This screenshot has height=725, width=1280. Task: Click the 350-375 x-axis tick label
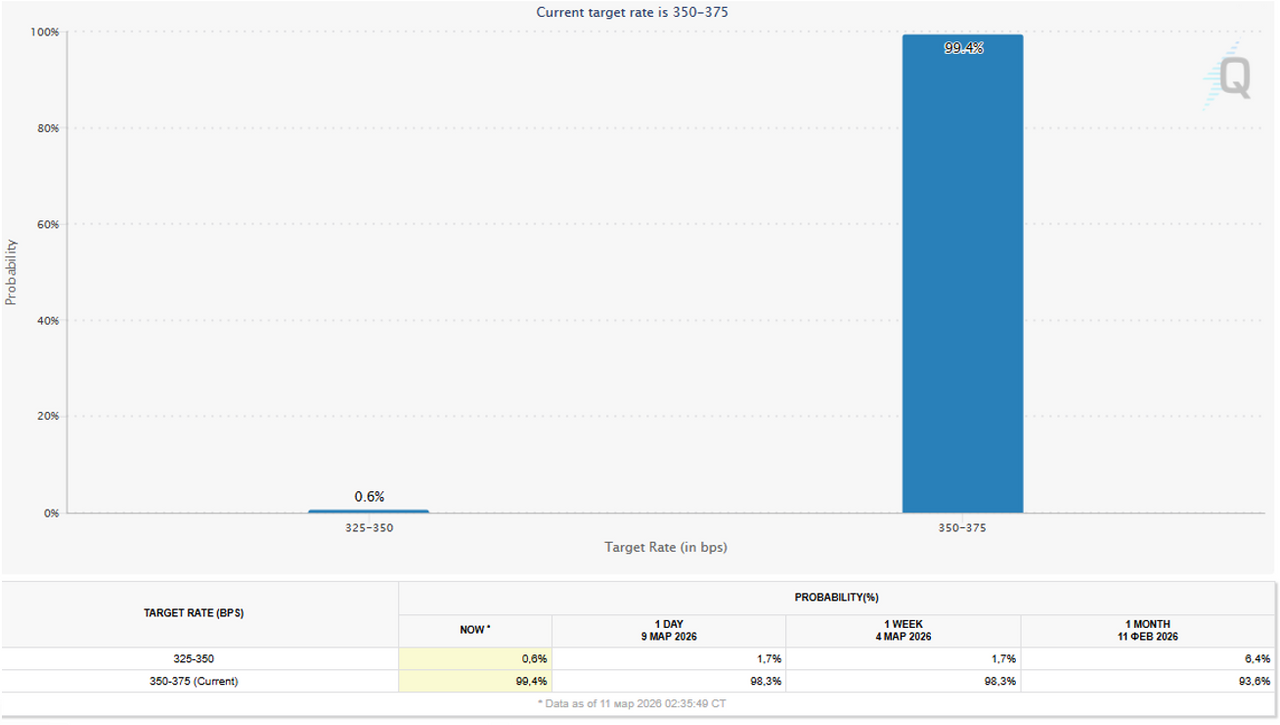(962, 527)
